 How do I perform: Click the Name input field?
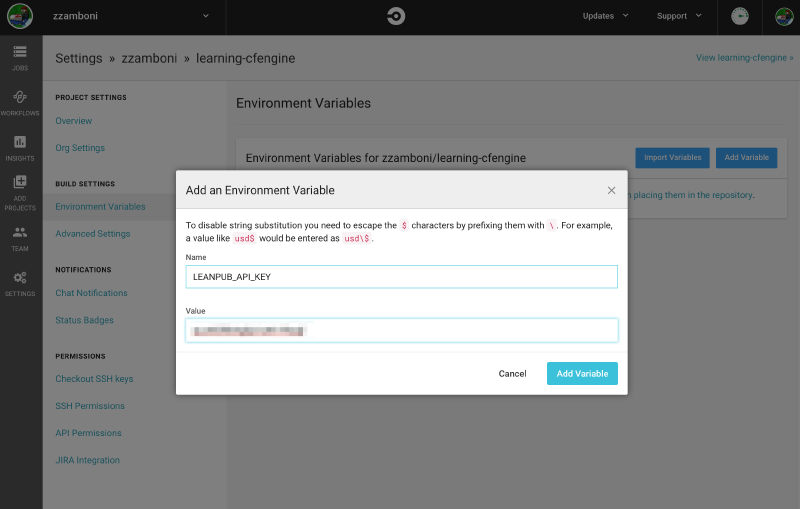click(401, 277)
